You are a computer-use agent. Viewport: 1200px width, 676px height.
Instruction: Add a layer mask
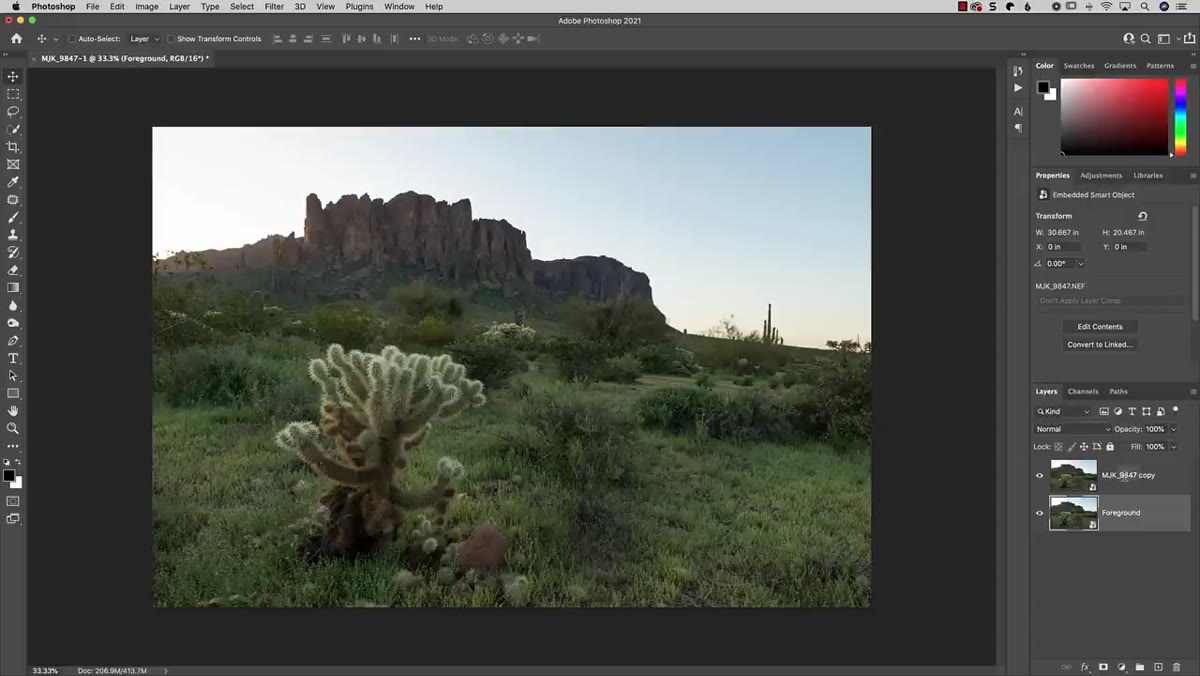[1103, 666]
